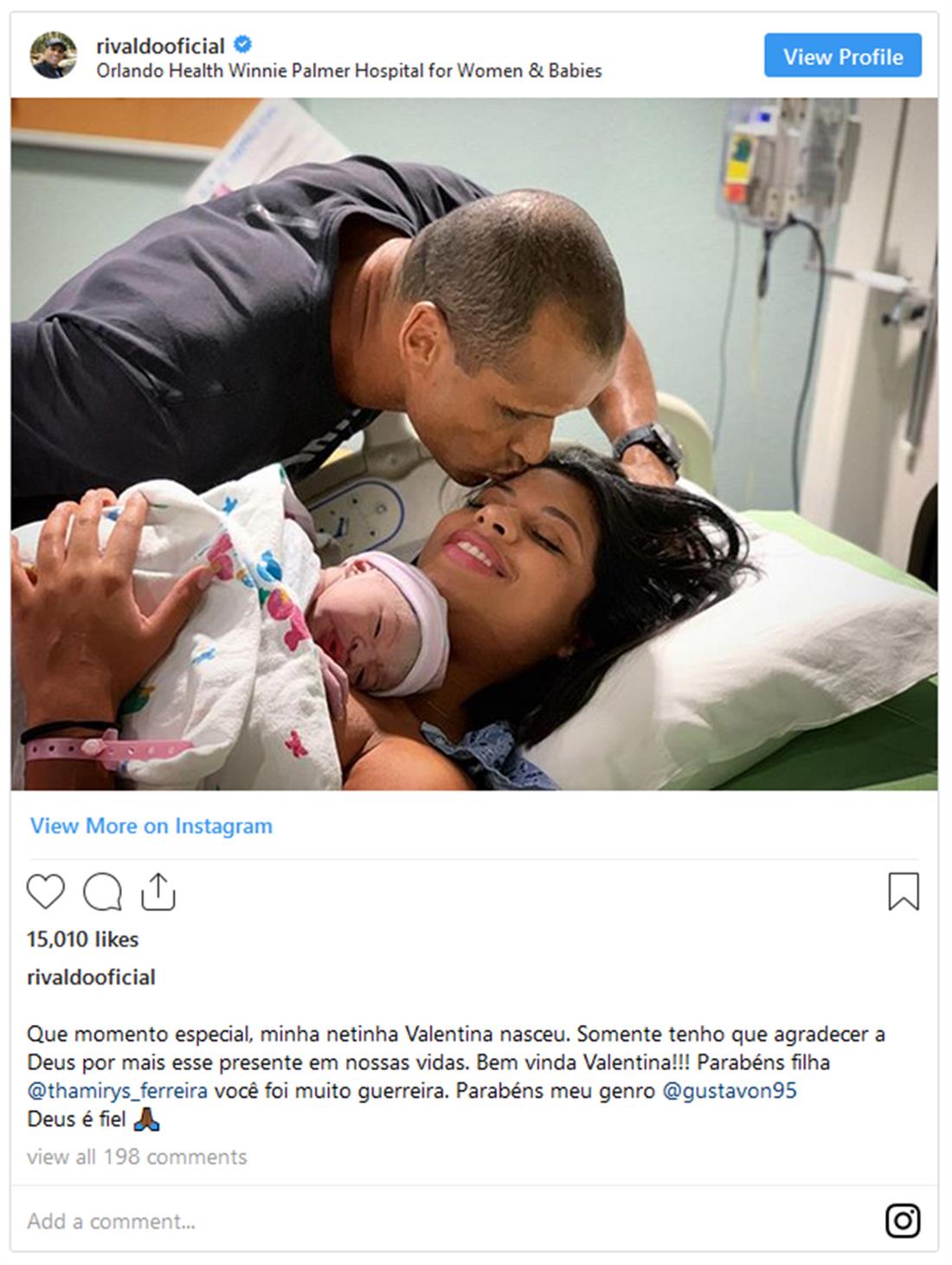Open the hospital photo of newborn
Image resolution: width=952 pixels, height=1265 pixels.
click(474, 443)
